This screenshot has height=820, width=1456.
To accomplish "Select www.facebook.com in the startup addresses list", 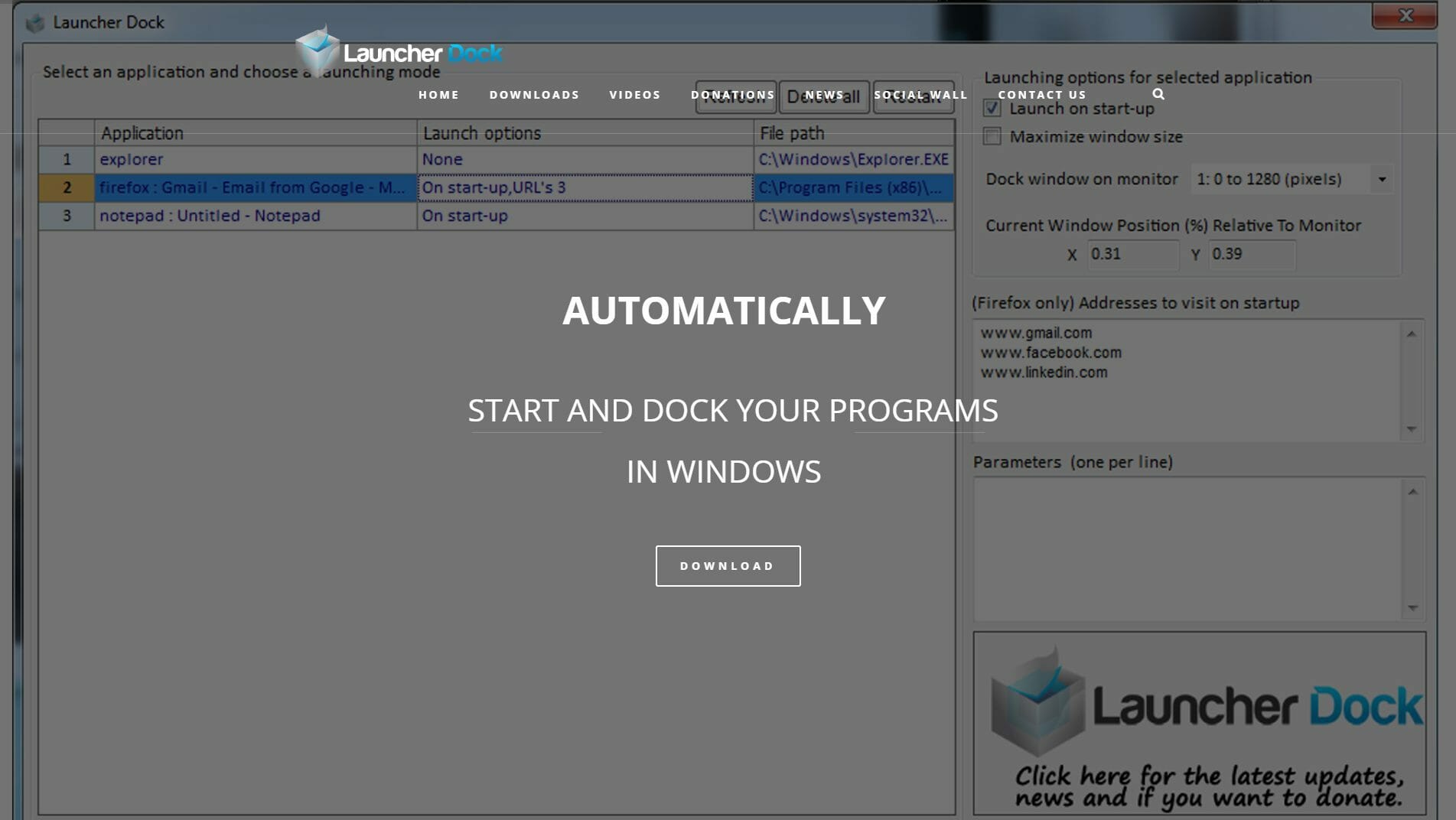I will 1050,353.
